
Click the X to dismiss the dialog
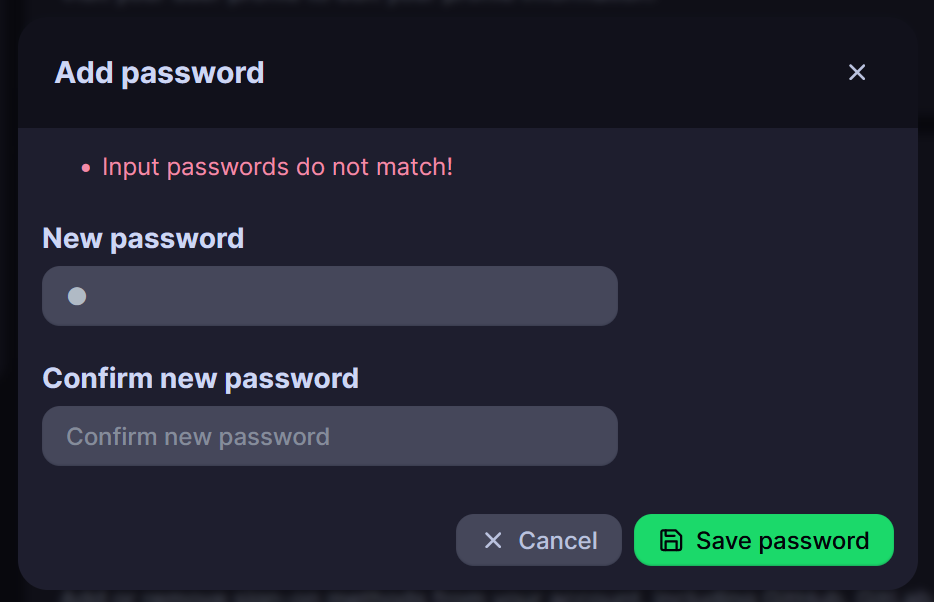tap(857, 72)
